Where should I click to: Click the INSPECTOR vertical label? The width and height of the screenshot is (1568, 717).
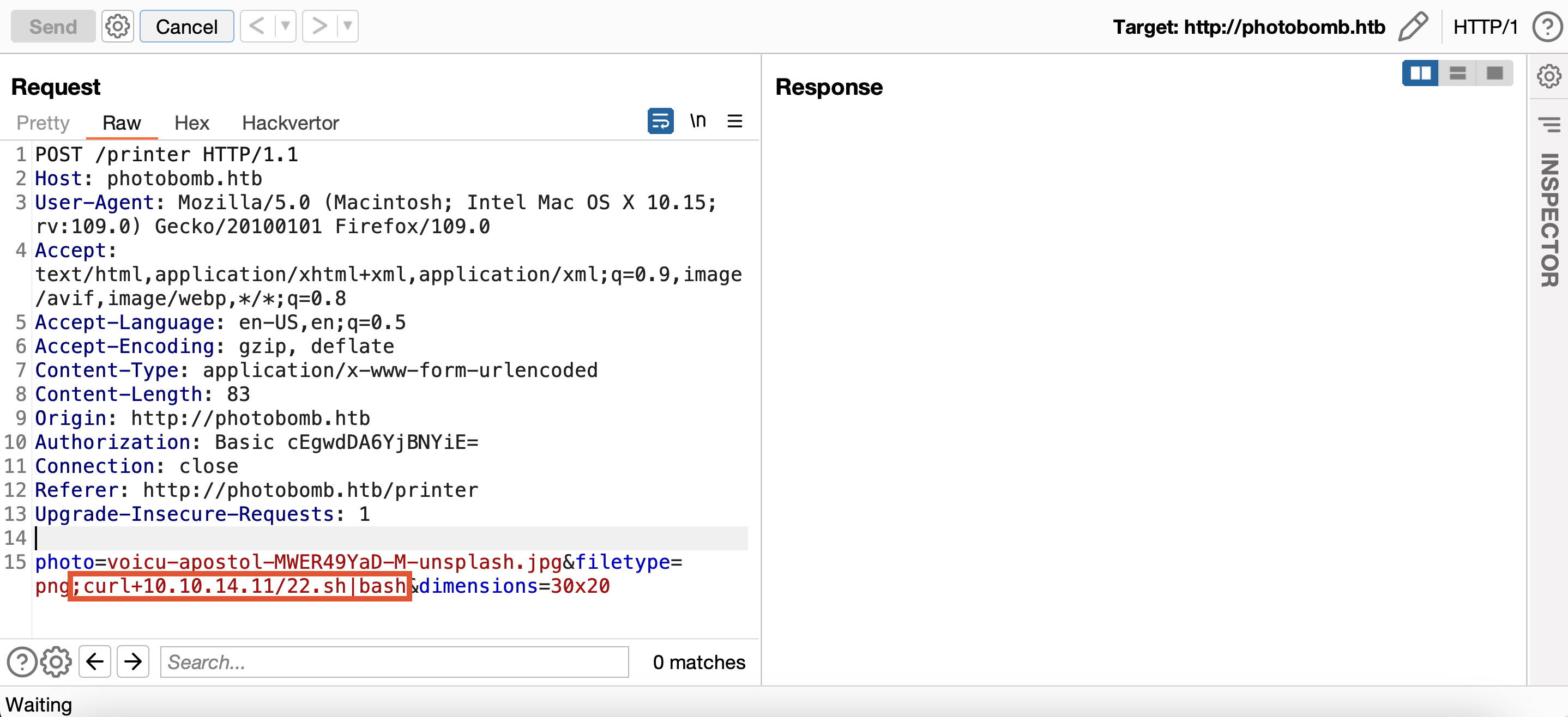[1549, 220]
